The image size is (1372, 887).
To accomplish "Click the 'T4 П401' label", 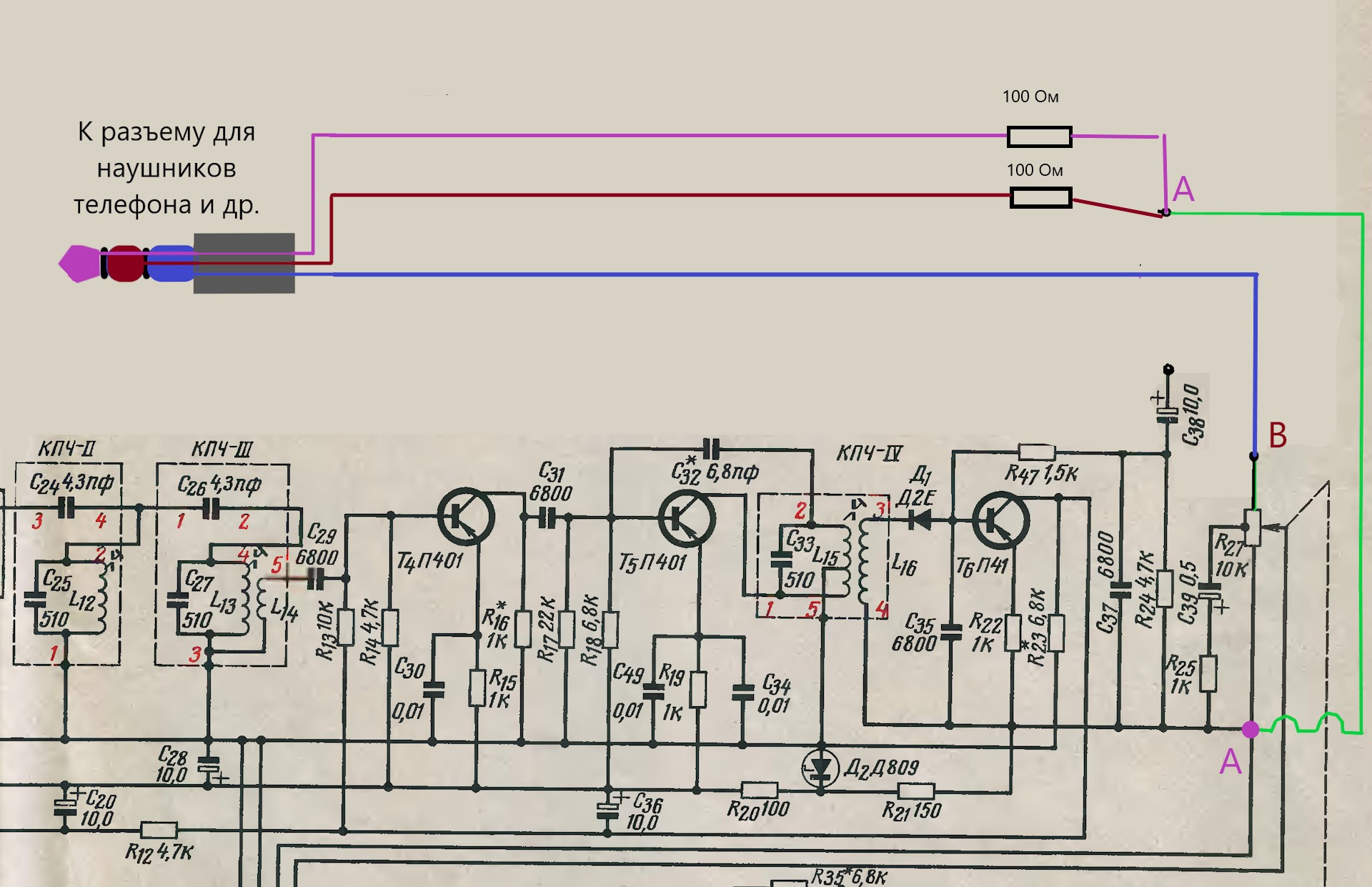I will (x=430, y=561).
